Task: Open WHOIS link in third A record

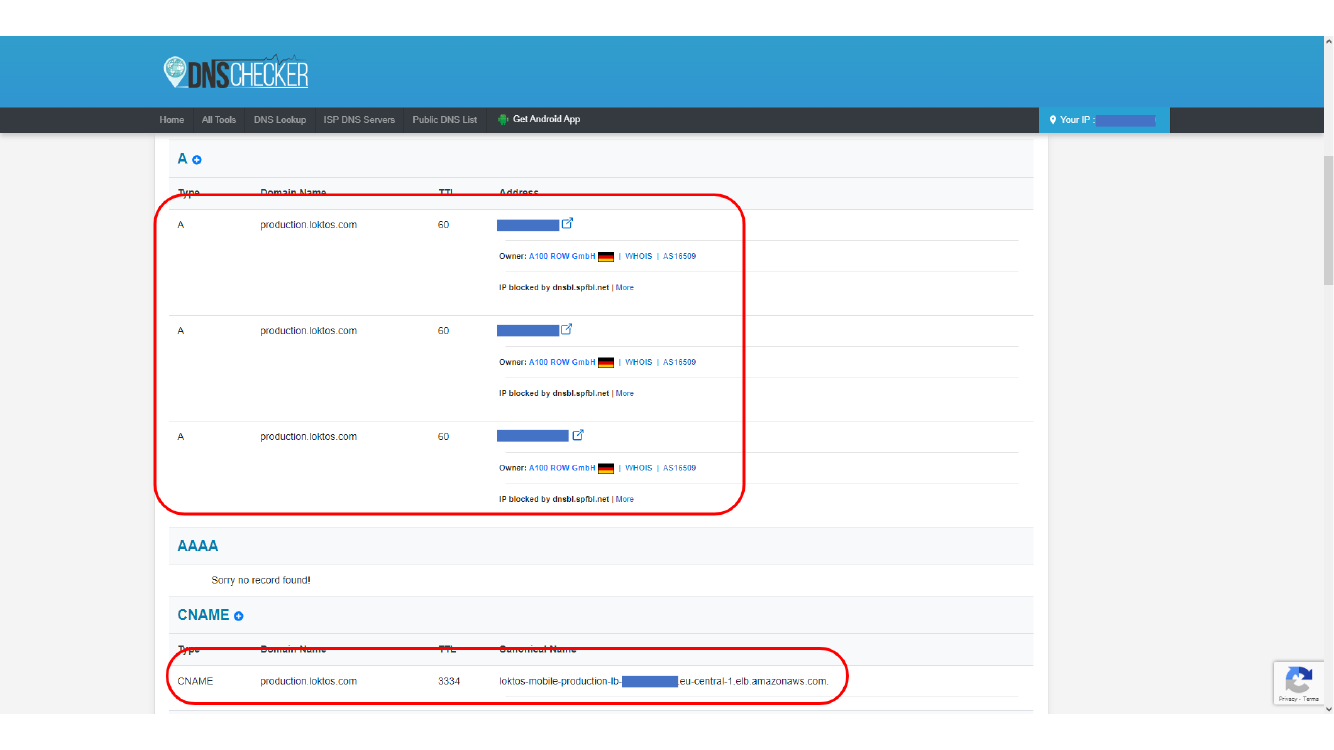Action: point(639,469)
